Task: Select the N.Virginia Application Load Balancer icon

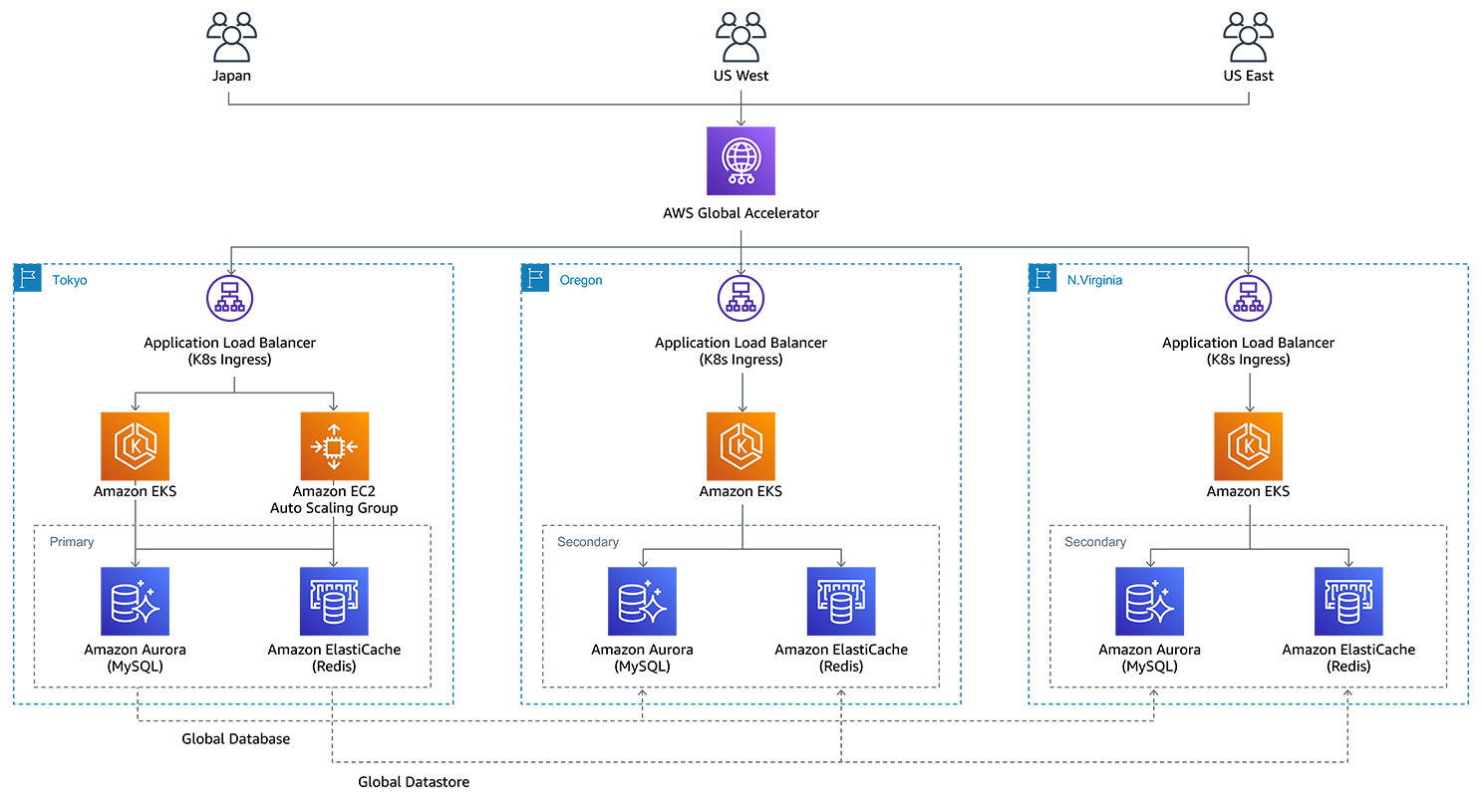Action: (x=1249, y=298)
